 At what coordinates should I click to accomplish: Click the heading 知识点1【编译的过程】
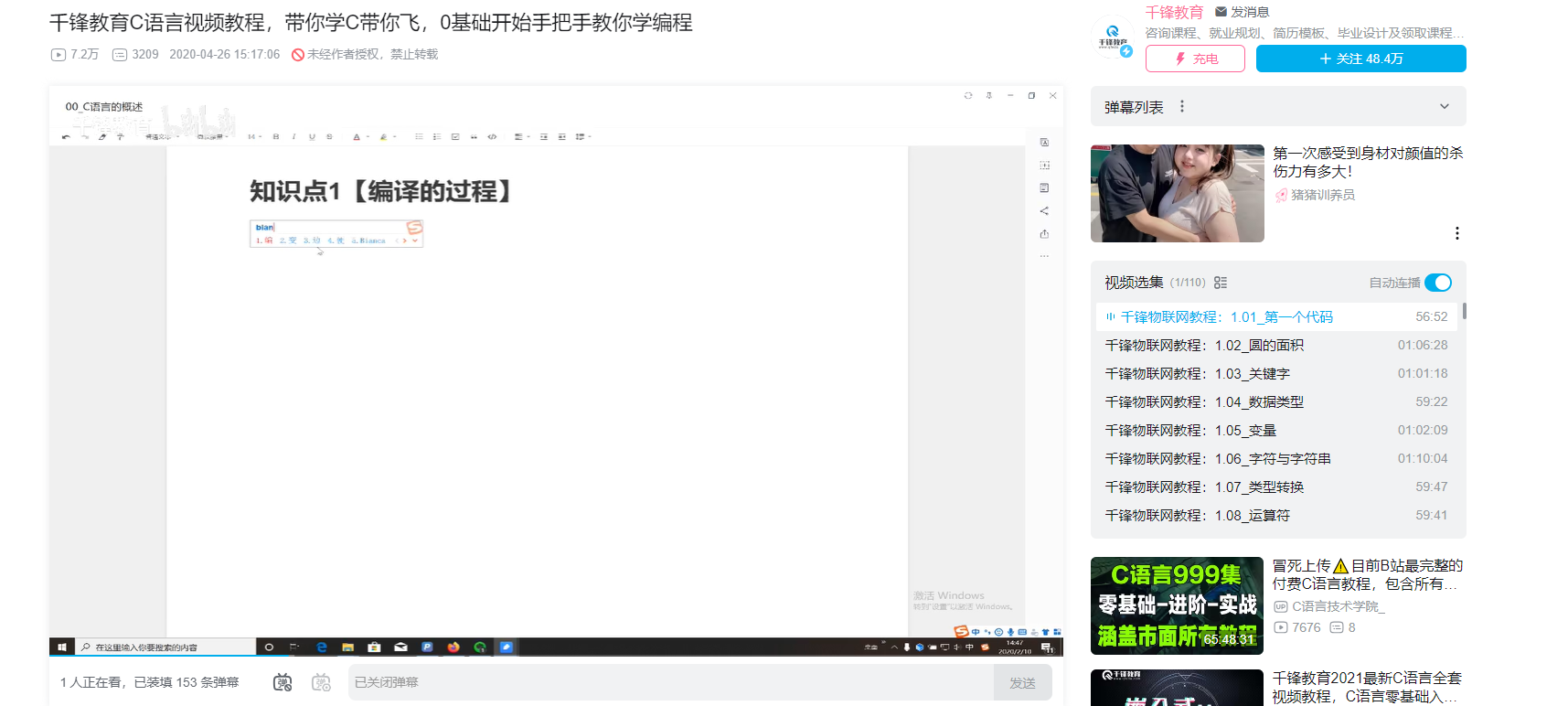point(380,191)
